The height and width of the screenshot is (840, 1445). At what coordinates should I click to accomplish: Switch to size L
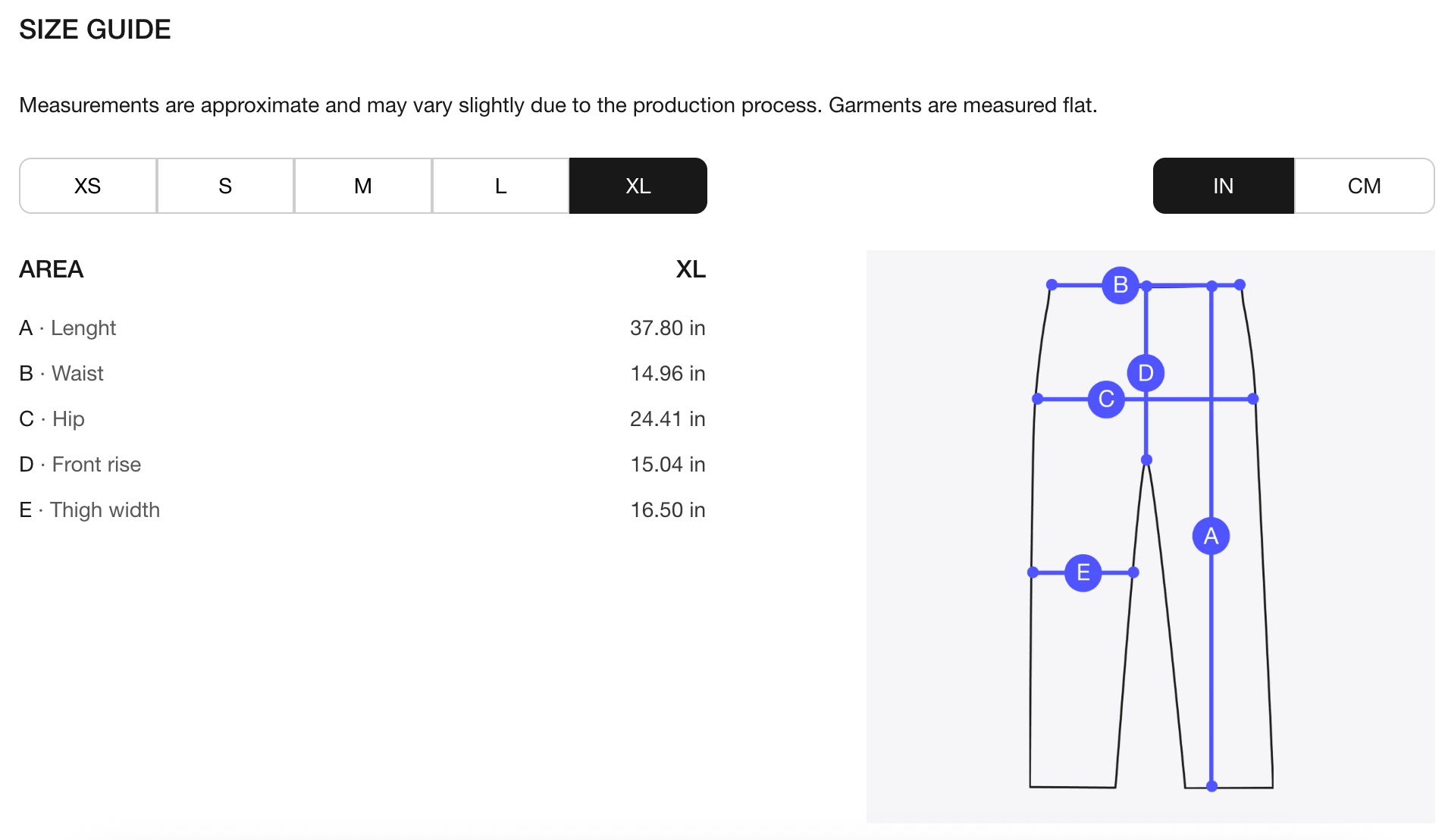tap(500, 186)
